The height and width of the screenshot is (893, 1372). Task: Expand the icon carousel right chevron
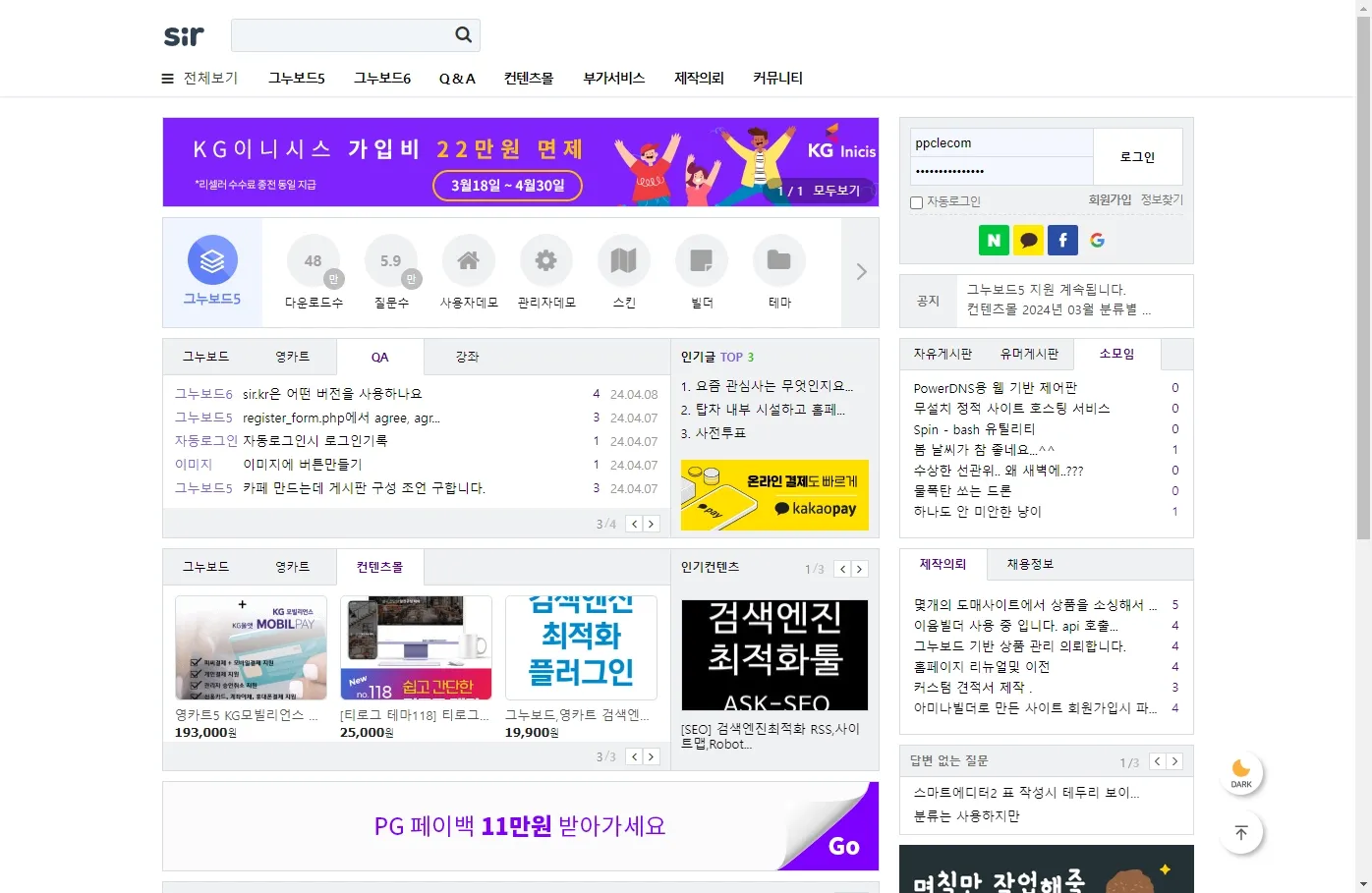861,272
